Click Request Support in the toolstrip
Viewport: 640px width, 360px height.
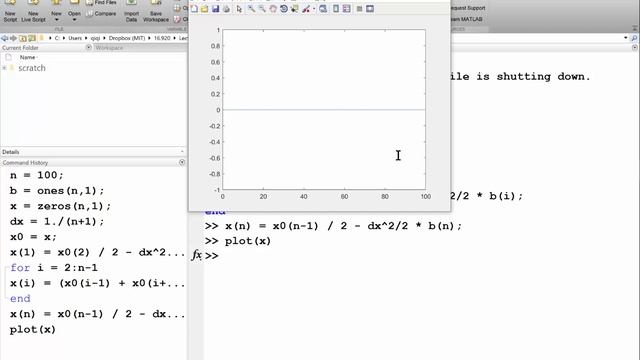(x=468, y=8)
